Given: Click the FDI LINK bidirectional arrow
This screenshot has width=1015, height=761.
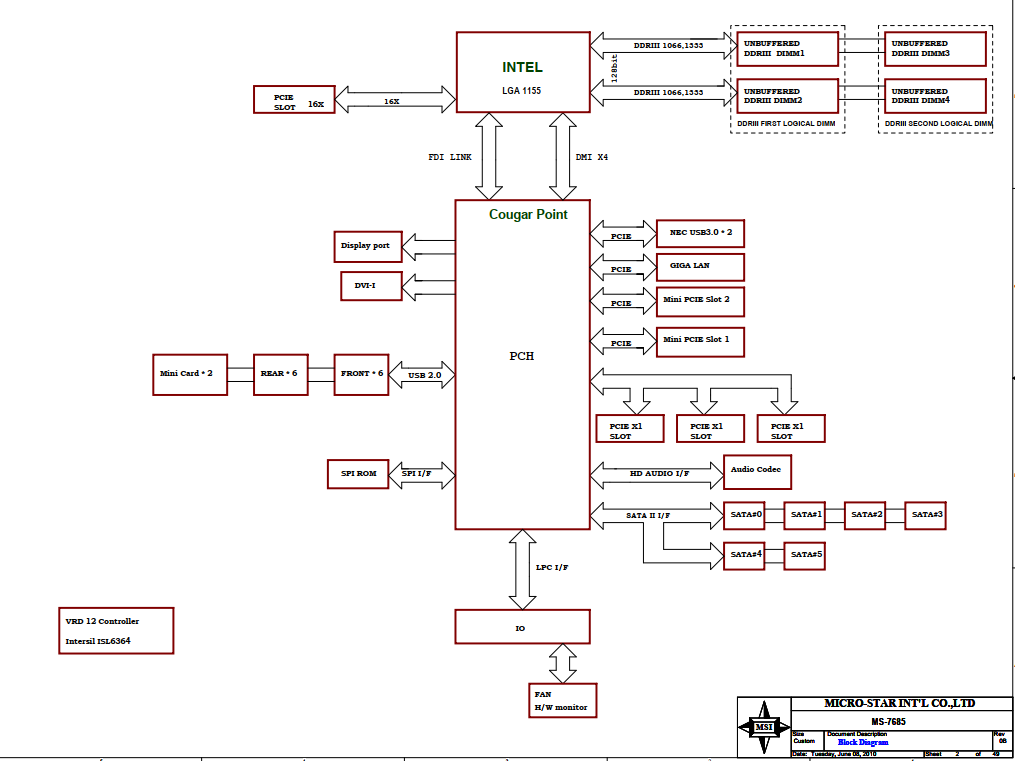Looking at the screenshot, I should [x=490, y=155].
